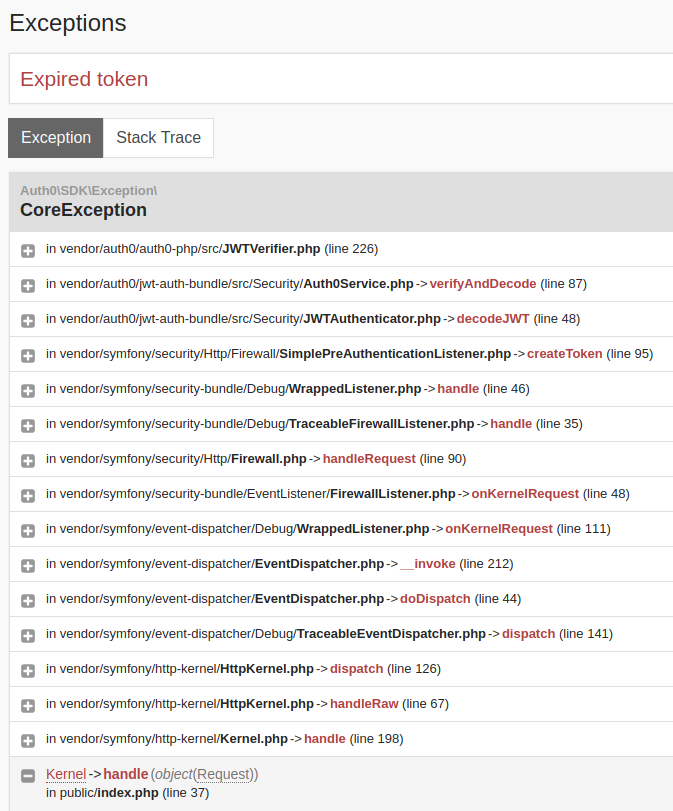The height and width of the screenshot is (811, 673).
Task: Open the Kernel class link
Action: point(66,774)
